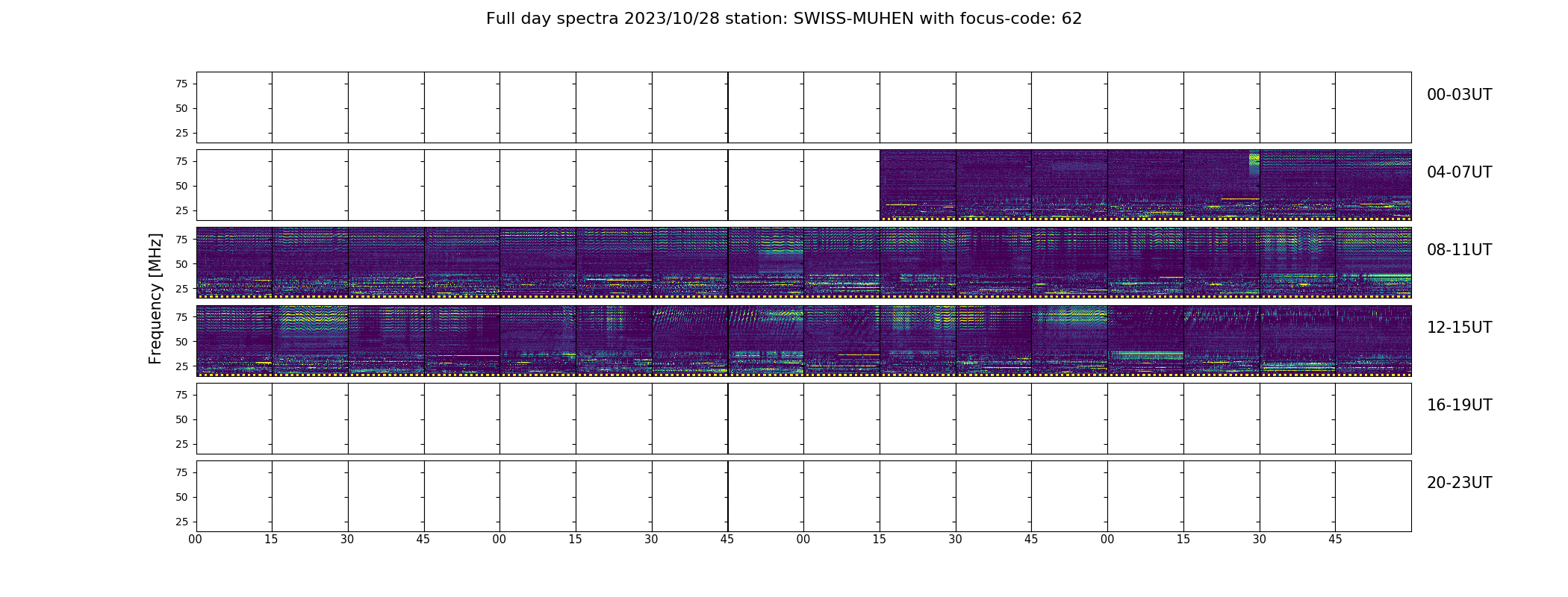Image resolution: width=1568 pixels, height=597 pixels.
Task: Click the empty 00-03UT spectrum panel
Action: 803,107
